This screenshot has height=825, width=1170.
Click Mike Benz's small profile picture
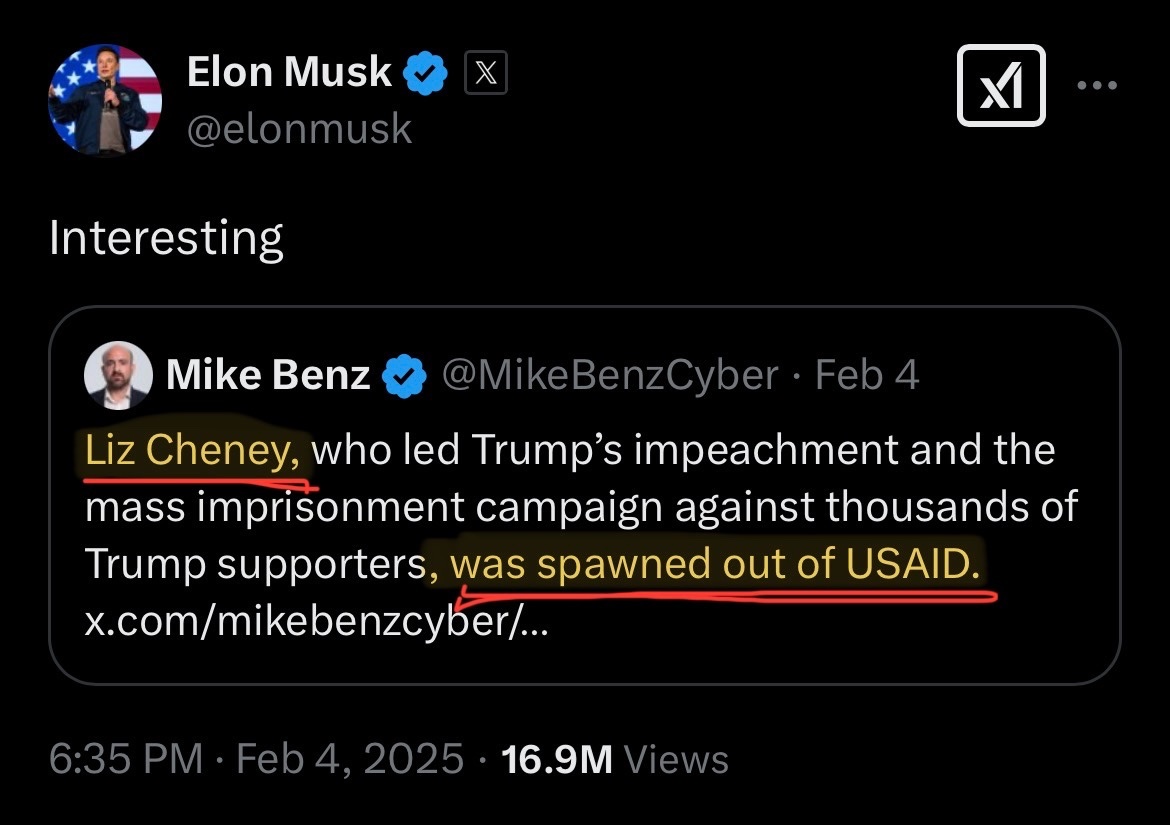coord(119,375)
